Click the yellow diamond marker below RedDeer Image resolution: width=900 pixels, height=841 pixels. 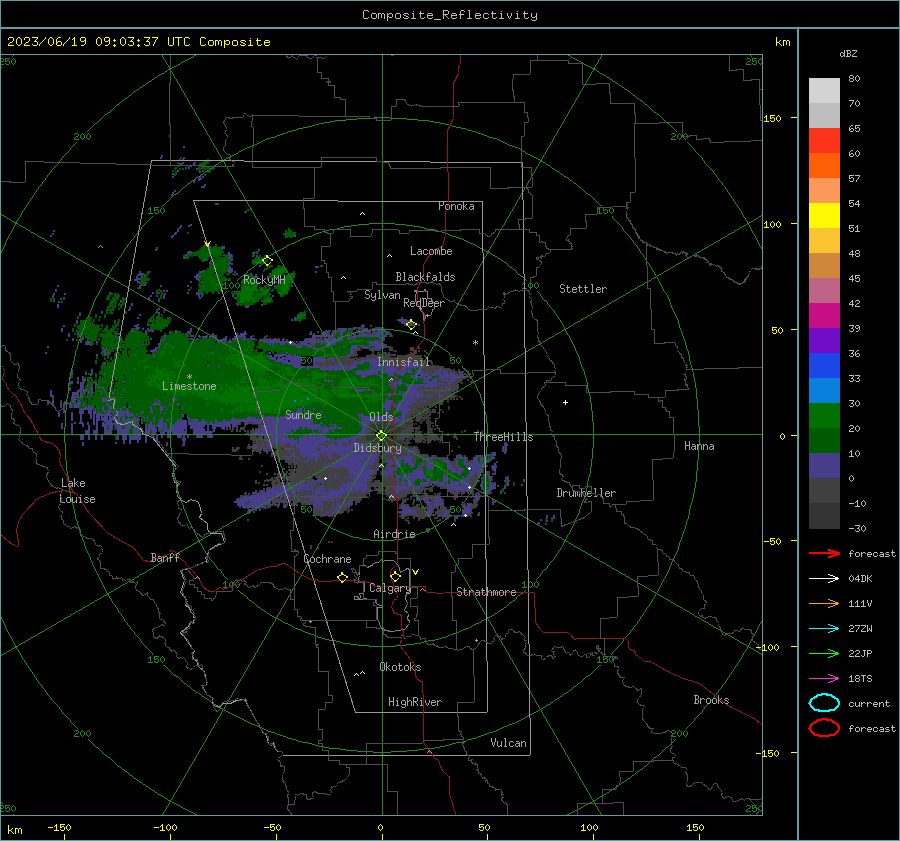(411, 325)
